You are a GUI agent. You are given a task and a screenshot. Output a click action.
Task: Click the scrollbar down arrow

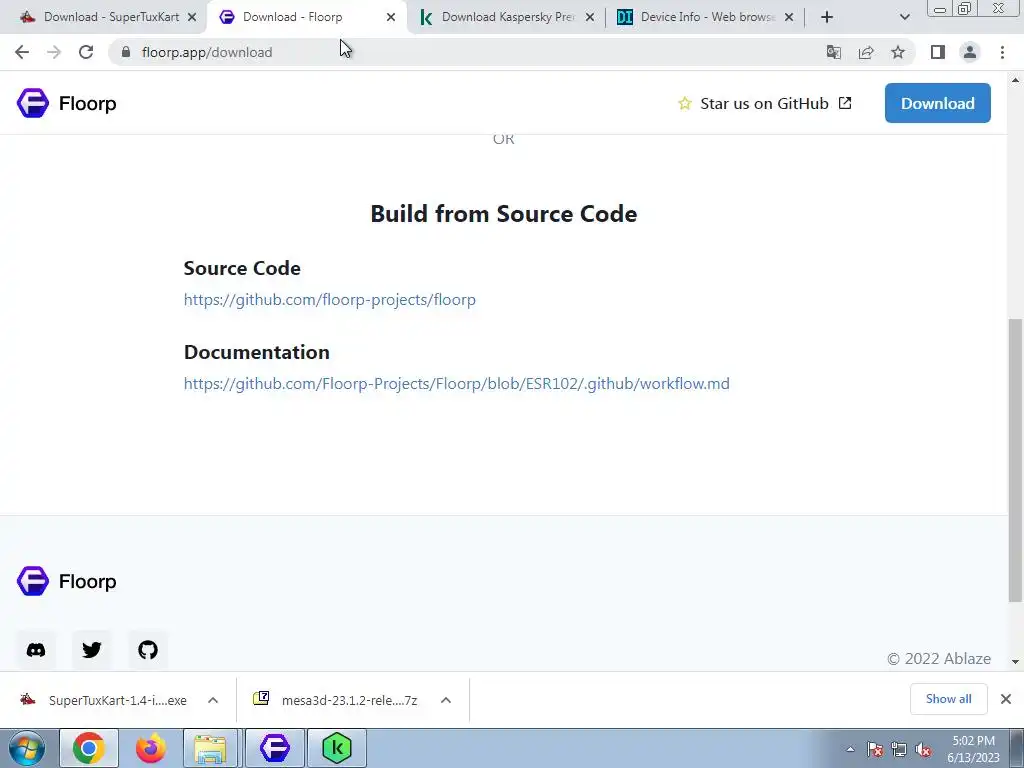(x=1016, y=662)
